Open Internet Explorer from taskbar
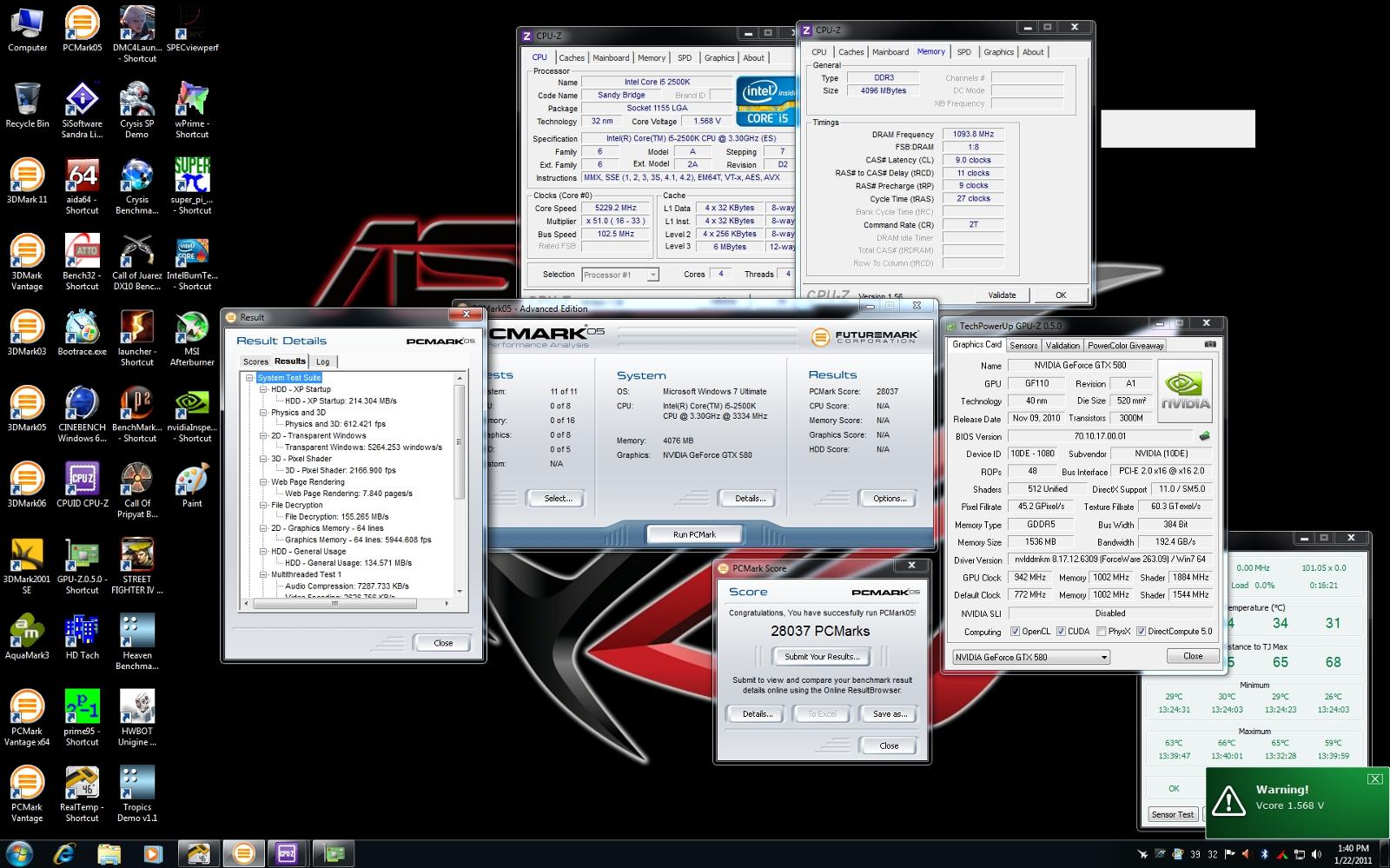This screenshot has height=868, width=1390. (64, 854)
